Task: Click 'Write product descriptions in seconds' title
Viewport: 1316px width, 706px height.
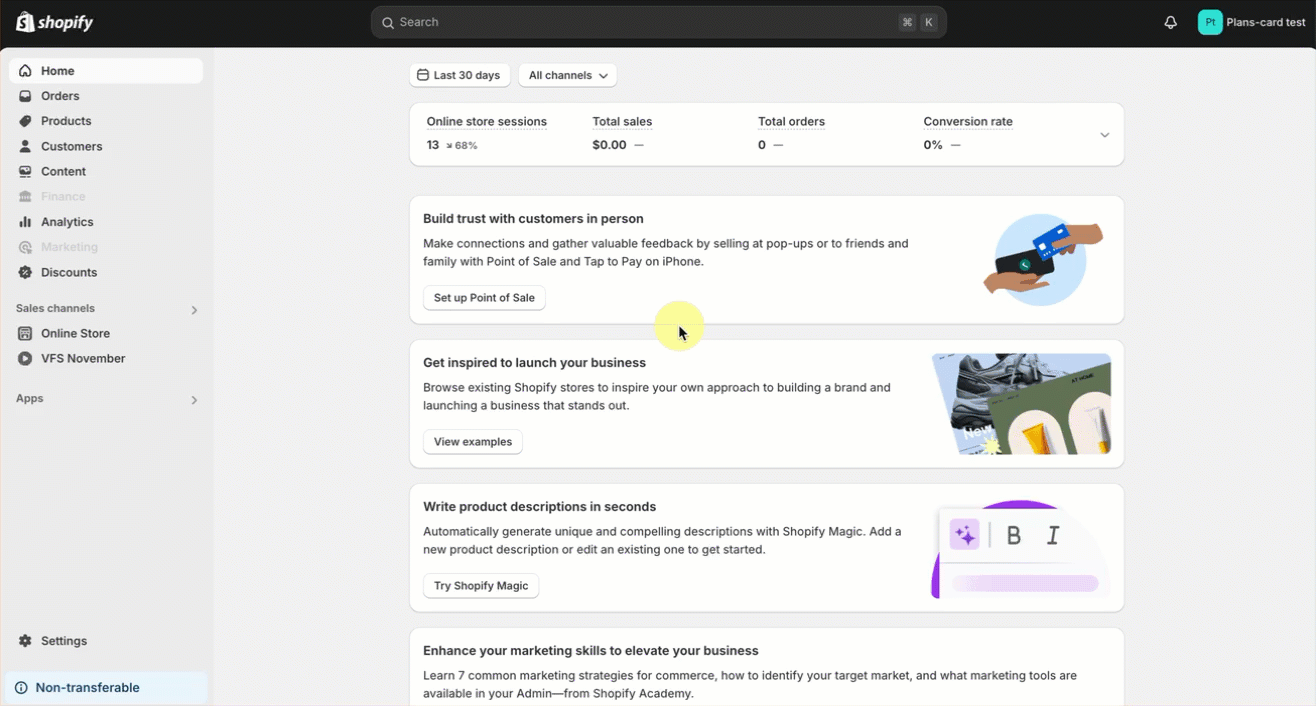Action: [539, 507]
